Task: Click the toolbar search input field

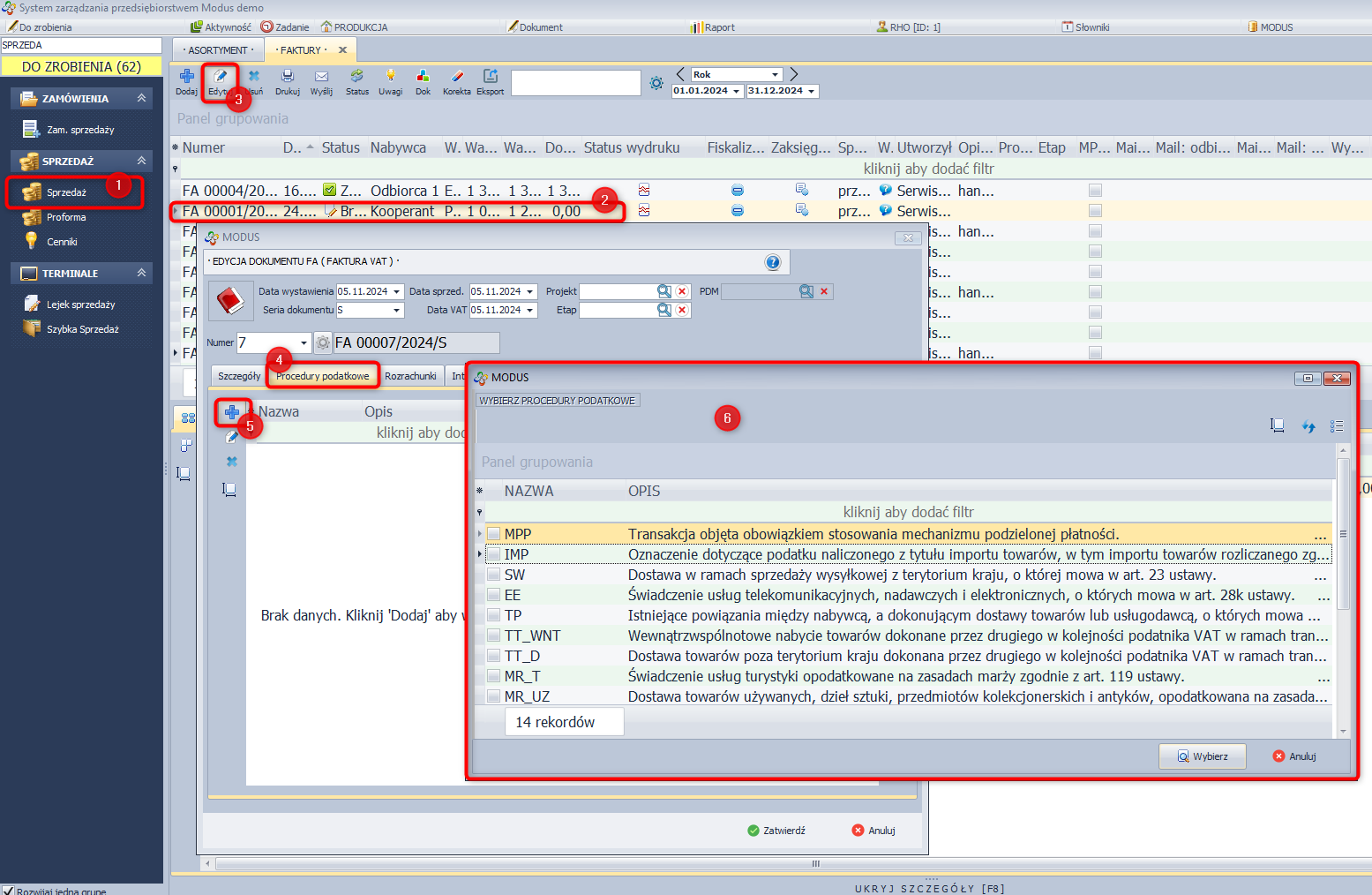Action: (x=575, y=83)
